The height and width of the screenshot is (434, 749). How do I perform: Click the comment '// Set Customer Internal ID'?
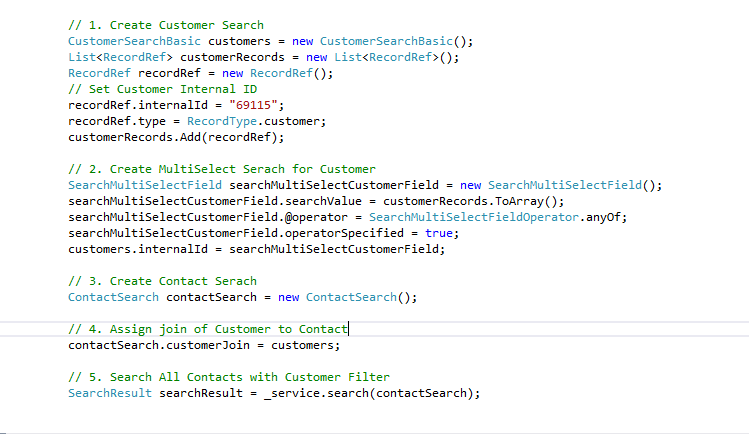click(x=162, y=89)
